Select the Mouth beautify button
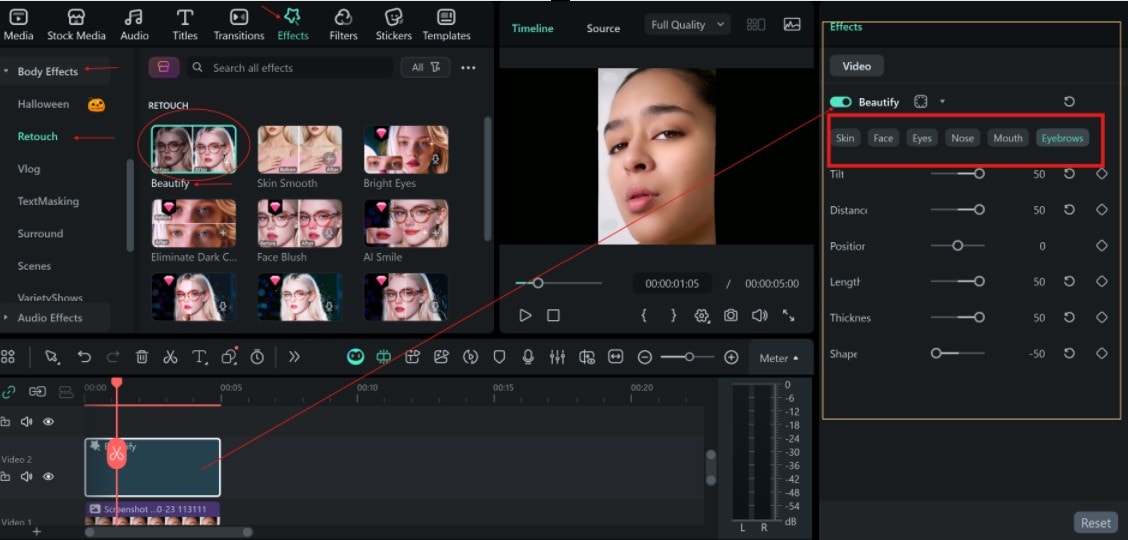 point(1008,138)
